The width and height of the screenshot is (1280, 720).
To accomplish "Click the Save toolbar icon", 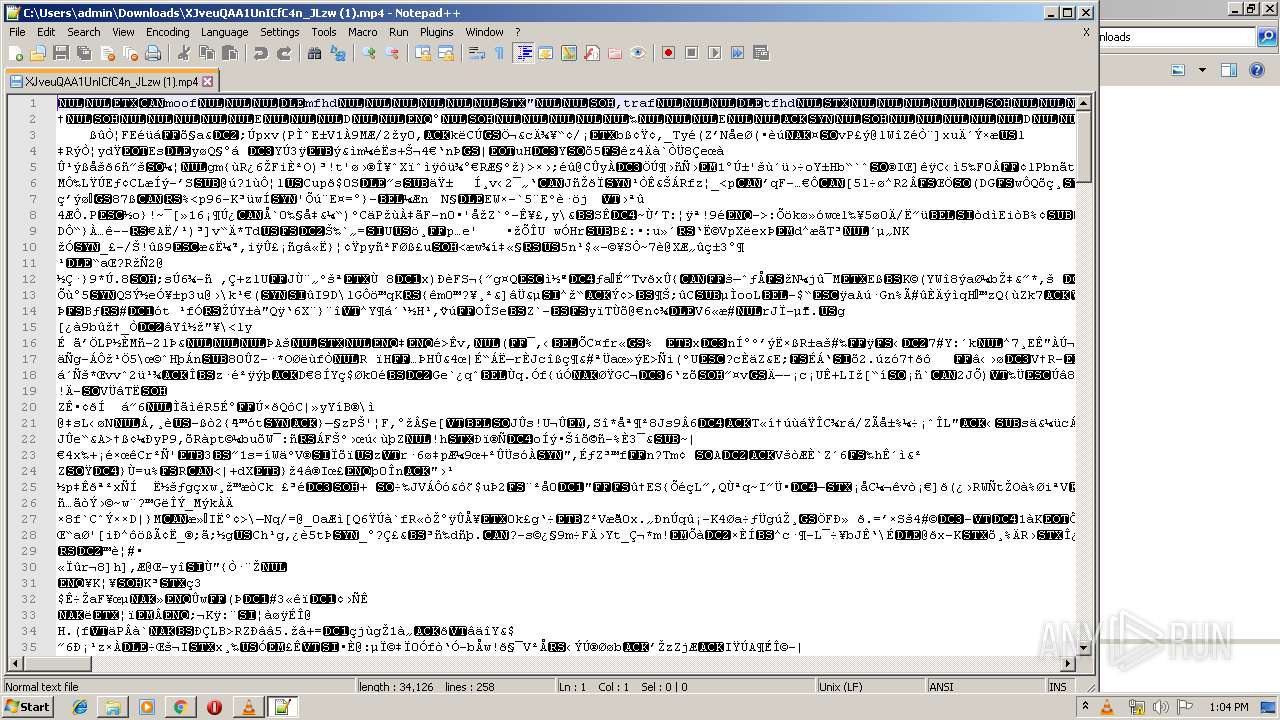I will coord(60,53).
